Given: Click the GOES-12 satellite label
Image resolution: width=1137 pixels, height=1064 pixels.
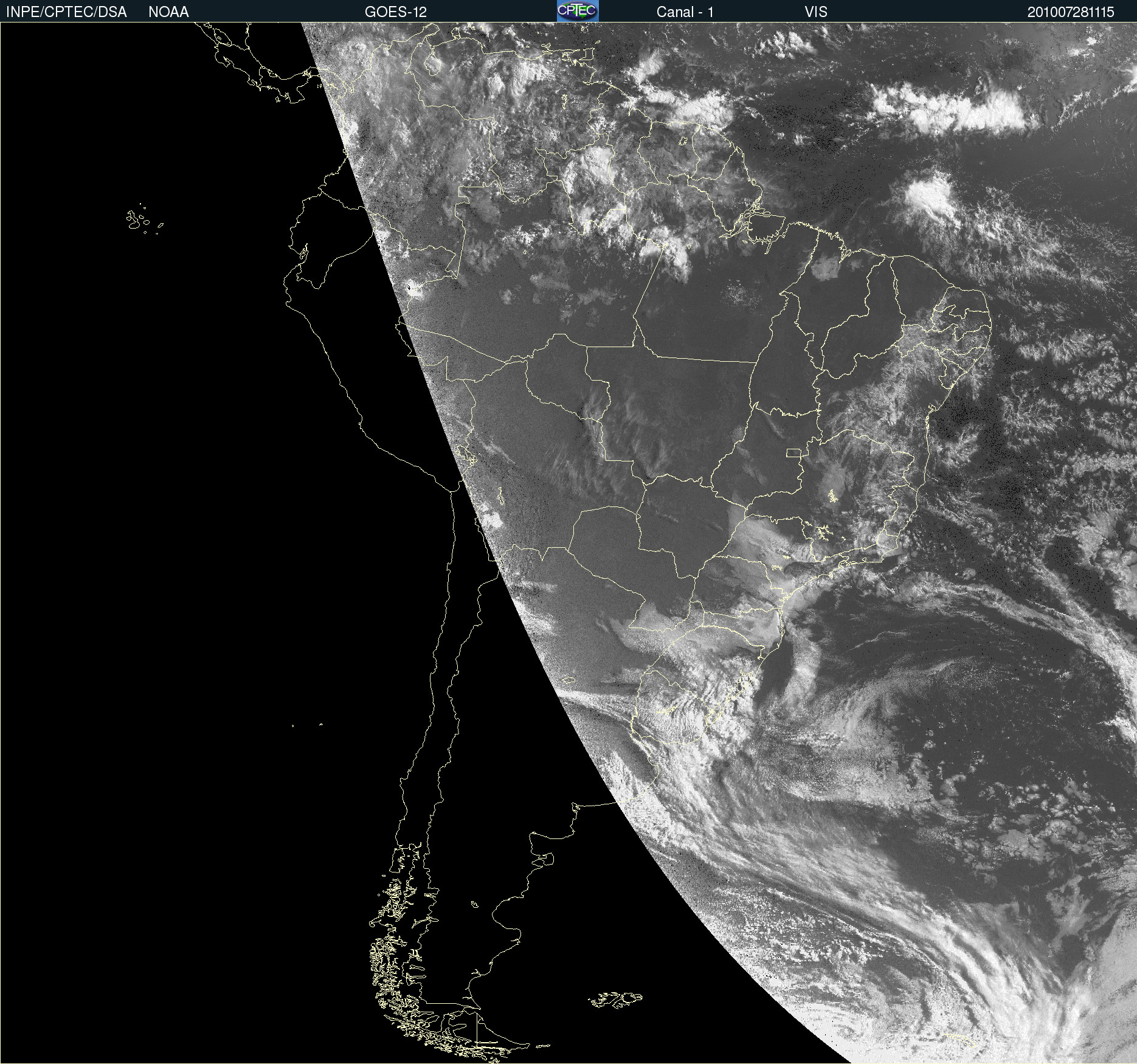Looking at the screenshot, I should 396,12.
